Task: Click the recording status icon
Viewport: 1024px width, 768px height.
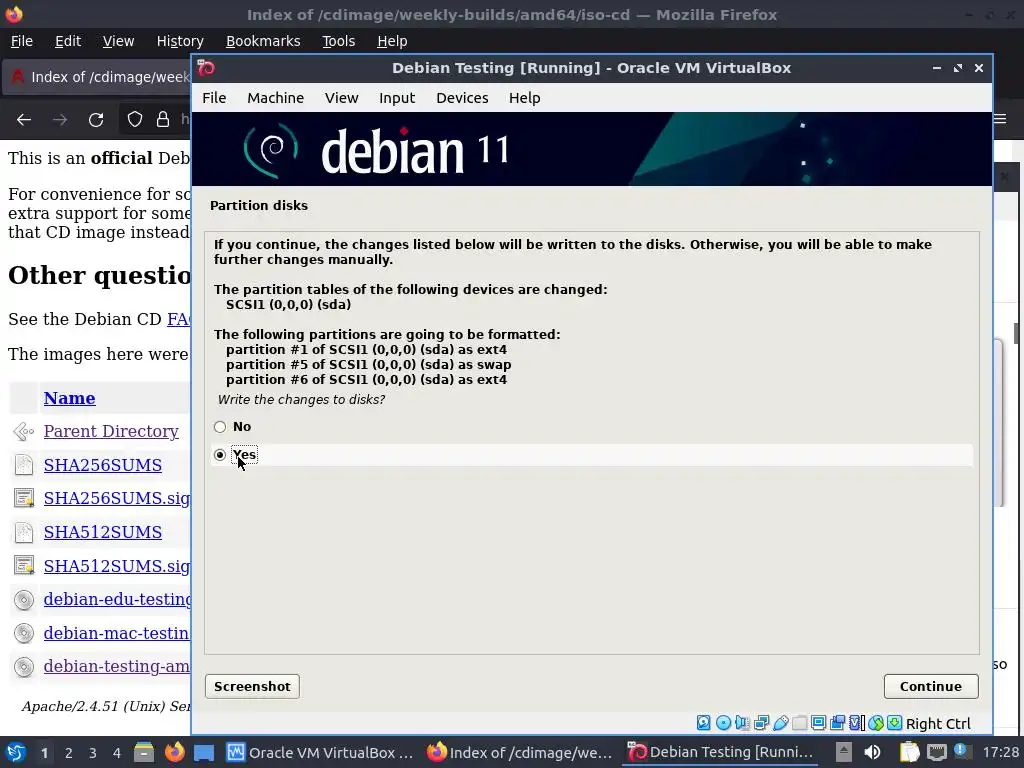Action: point(837,723)
